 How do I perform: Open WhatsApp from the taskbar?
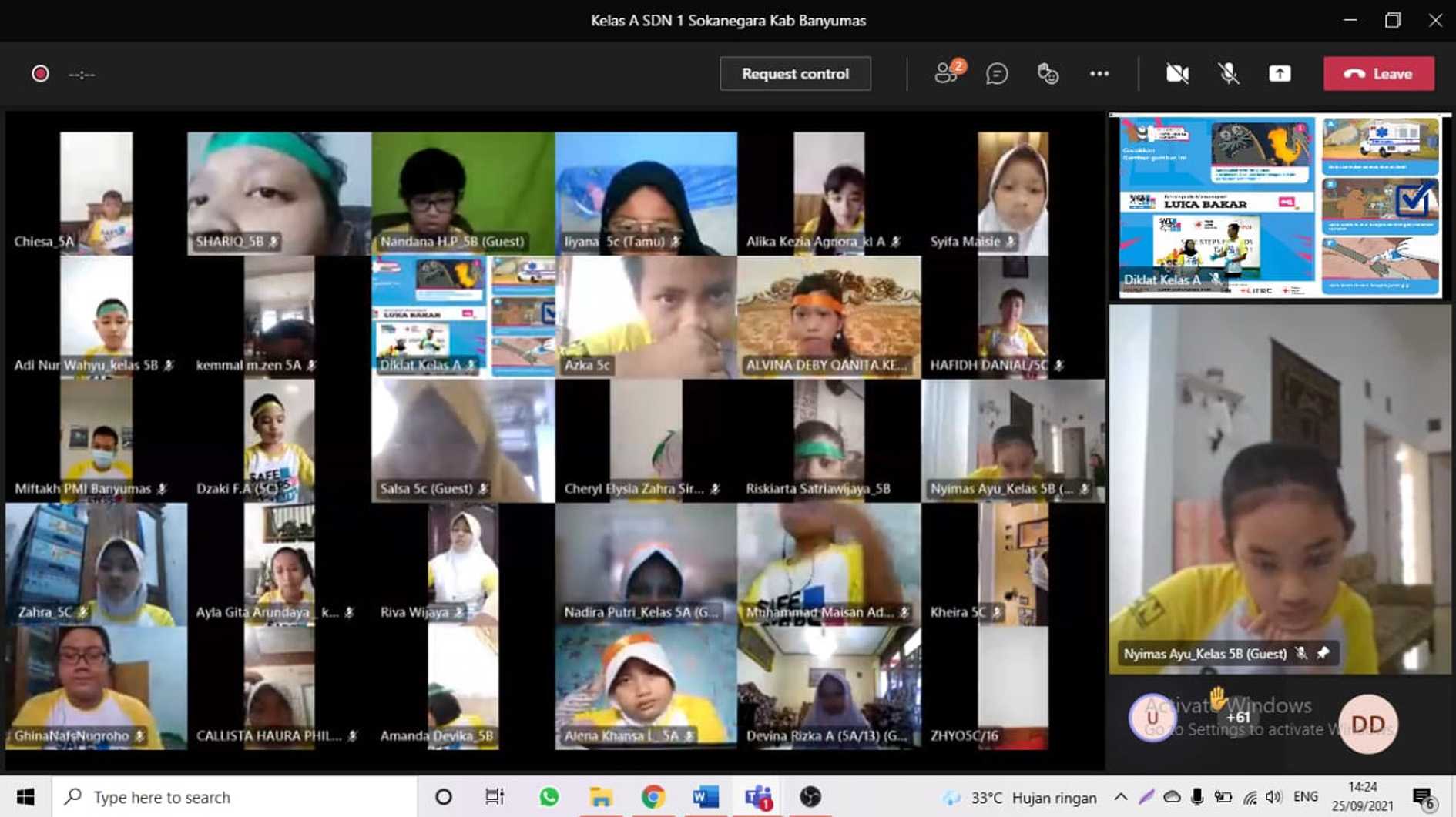pos(549,797)
